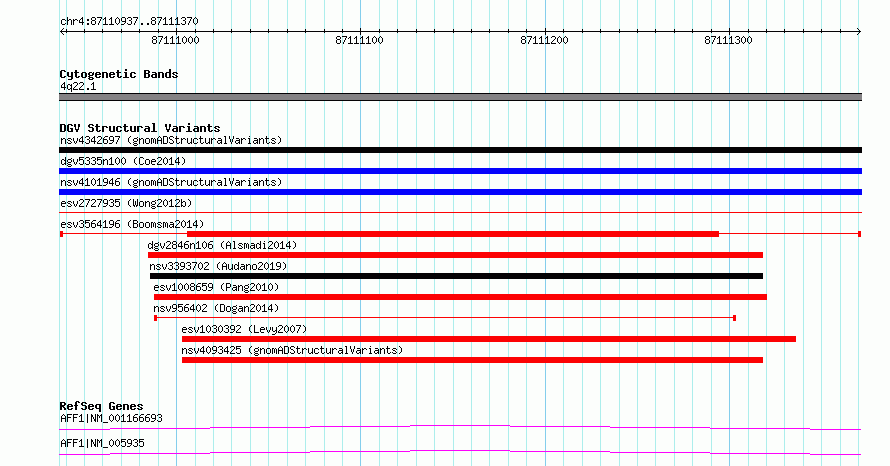Select the 4q22.1 band label
Screen dimensions: 890x466
click(78, 86)
